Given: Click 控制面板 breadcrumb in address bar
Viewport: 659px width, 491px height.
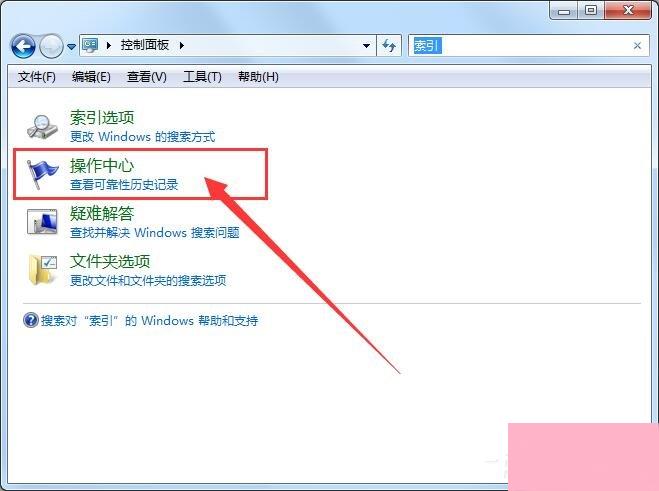Looking at the screenshot, I should [x=145, y=45].
